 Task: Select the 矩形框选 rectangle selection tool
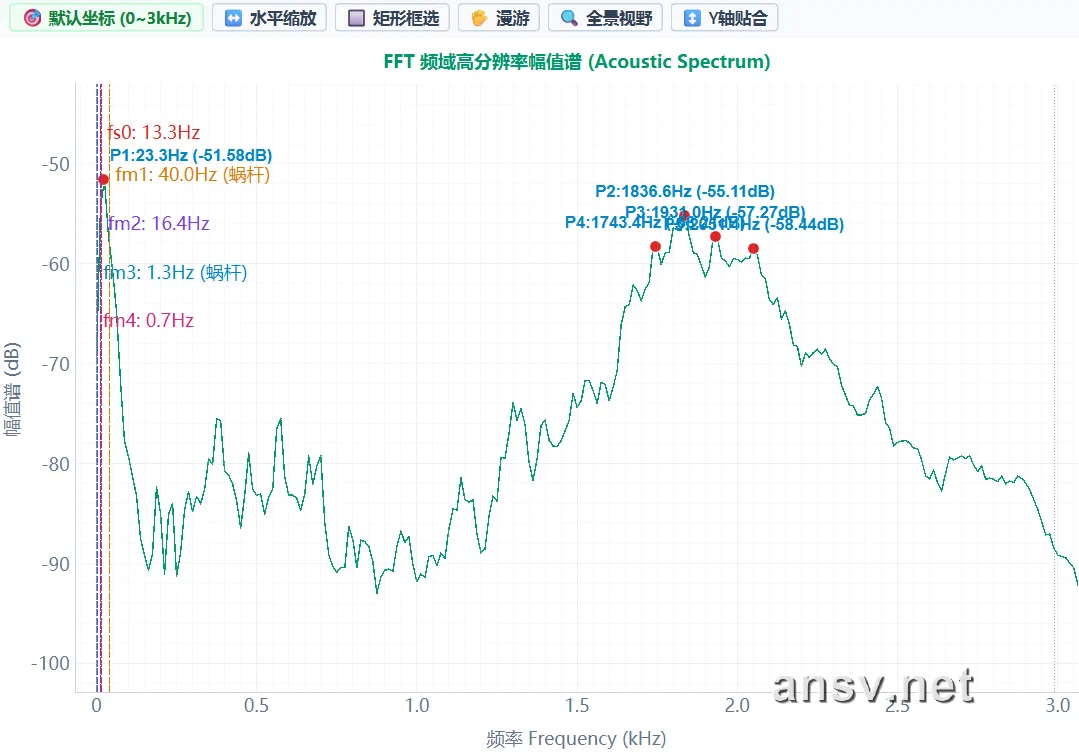pyautogui.click(x=392, y=18)
